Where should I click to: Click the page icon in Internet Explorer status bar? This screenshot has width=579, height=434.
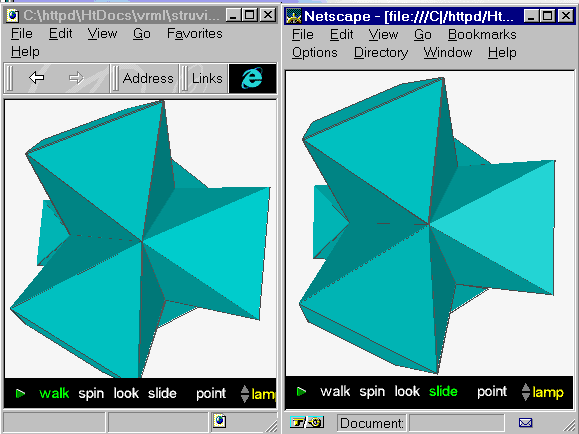[219, 421]
